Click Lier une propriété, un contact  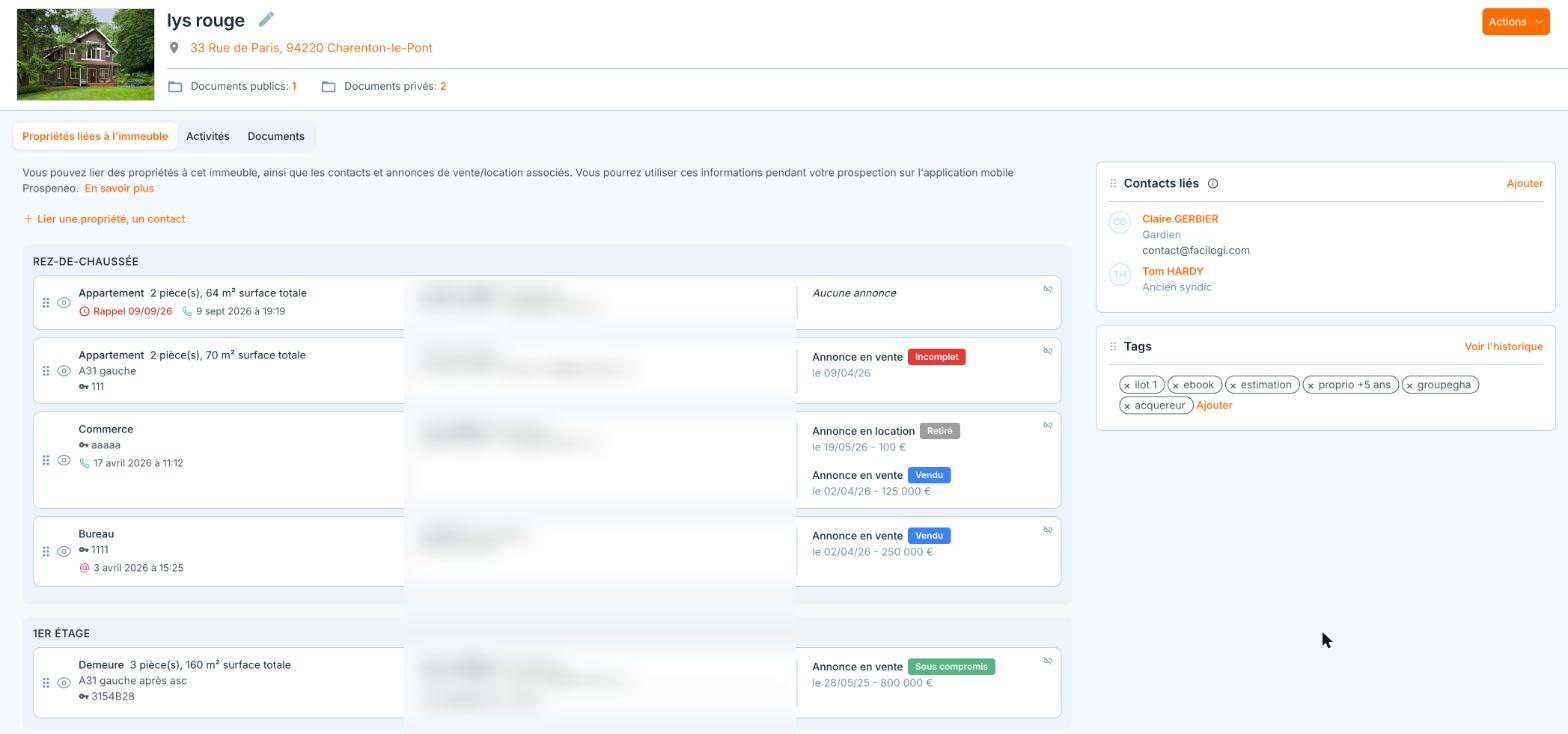click(104, 219)
